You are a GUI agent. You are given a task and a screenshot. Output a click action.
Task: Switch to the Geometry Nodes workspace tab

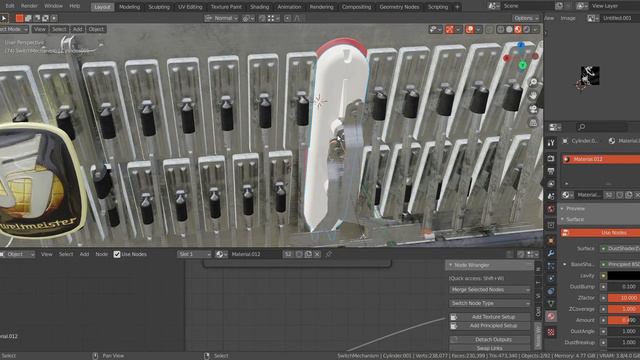[x=399, y=7]
